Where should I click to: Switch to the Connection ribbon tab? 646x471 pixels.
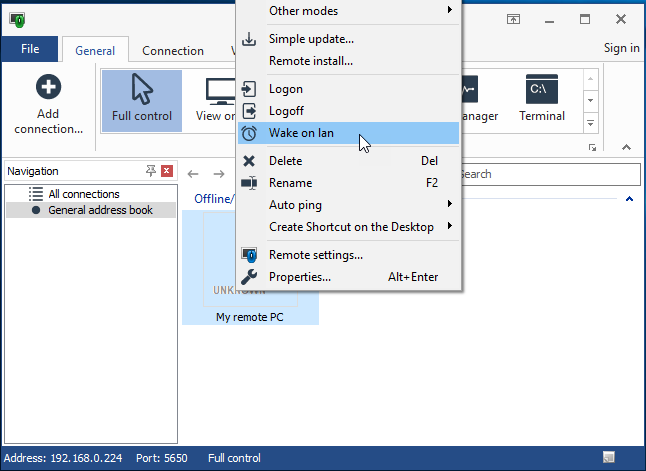click(x=173, y=51)
